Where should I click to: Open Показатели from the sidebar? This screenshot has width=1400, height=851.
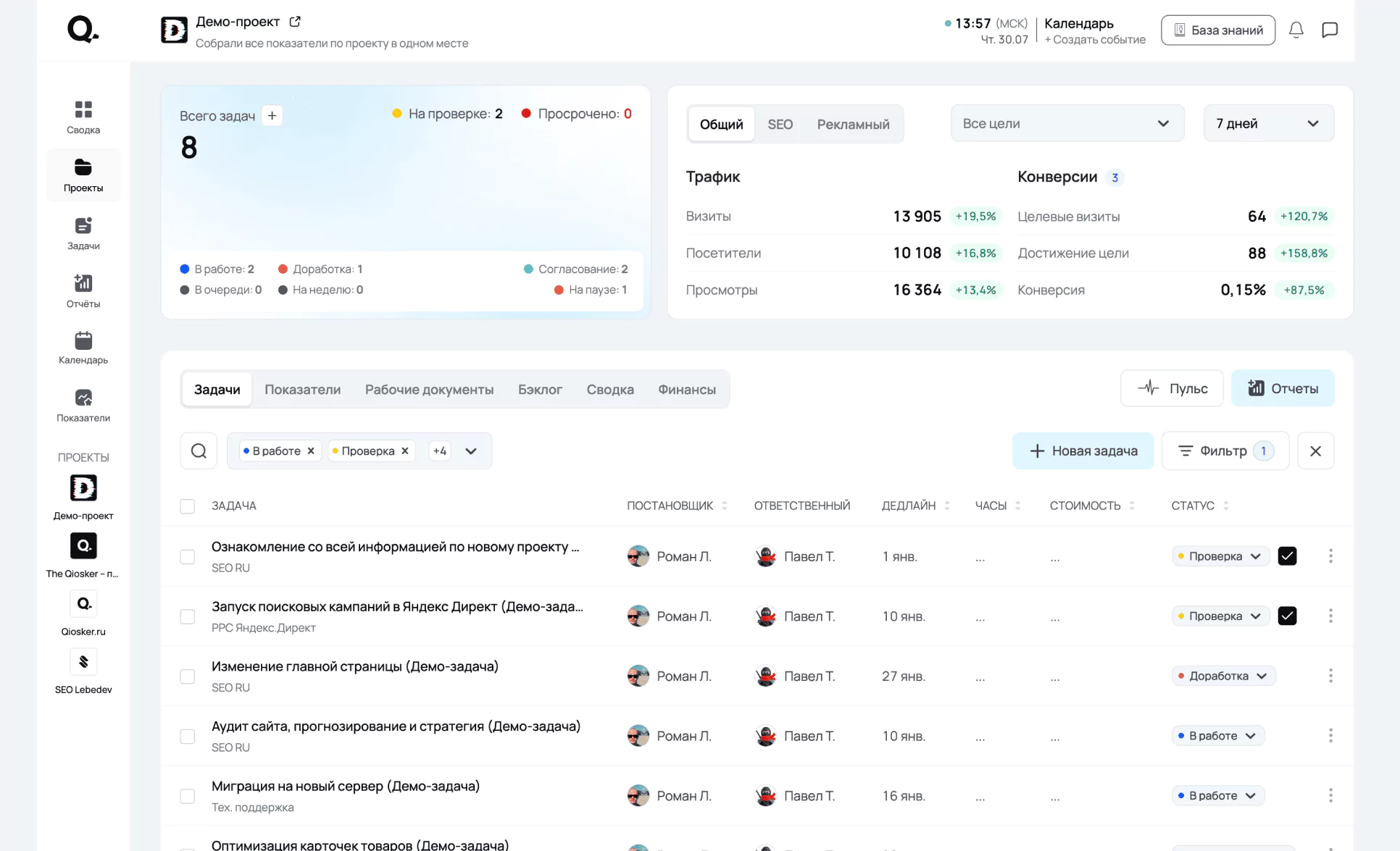[83, 398]
